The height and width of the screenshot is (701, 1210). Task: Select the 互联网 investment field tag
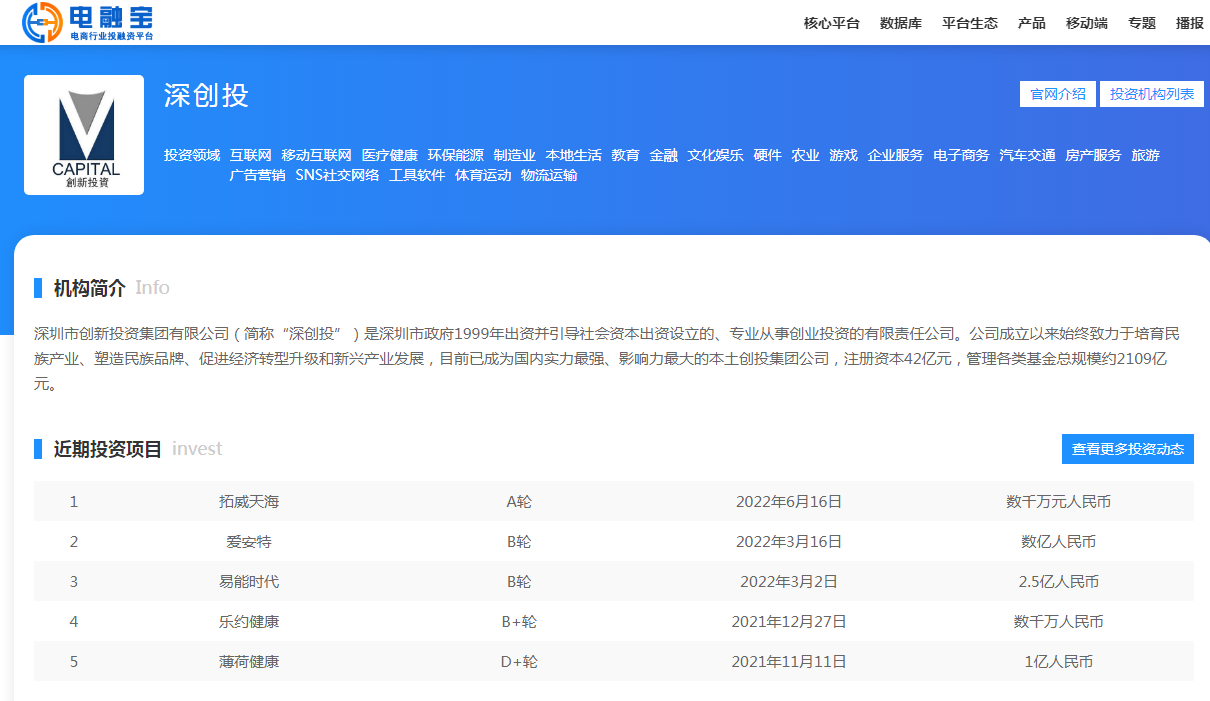point(251,155)
